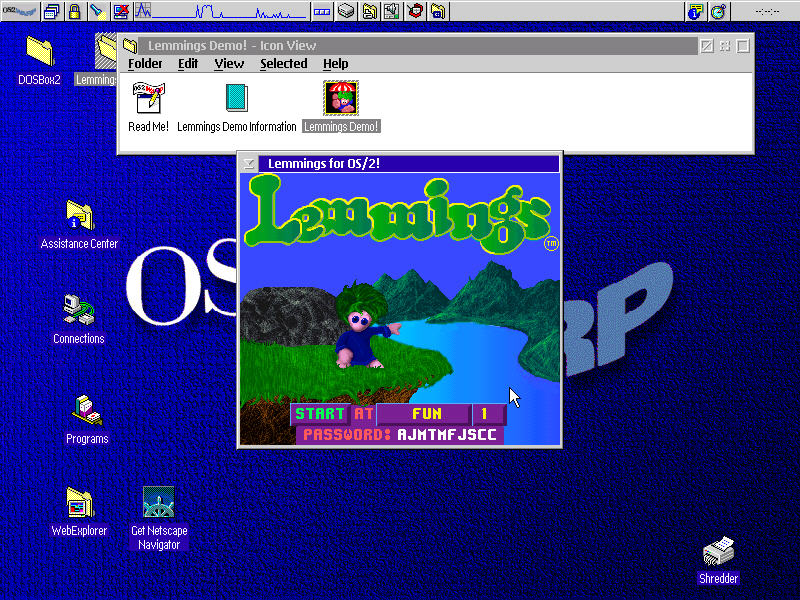Image resolution: width=800 pixels, height=600 pixels.
Task: Select the Lemmings Demo! program icon
Action: (341, 106)
